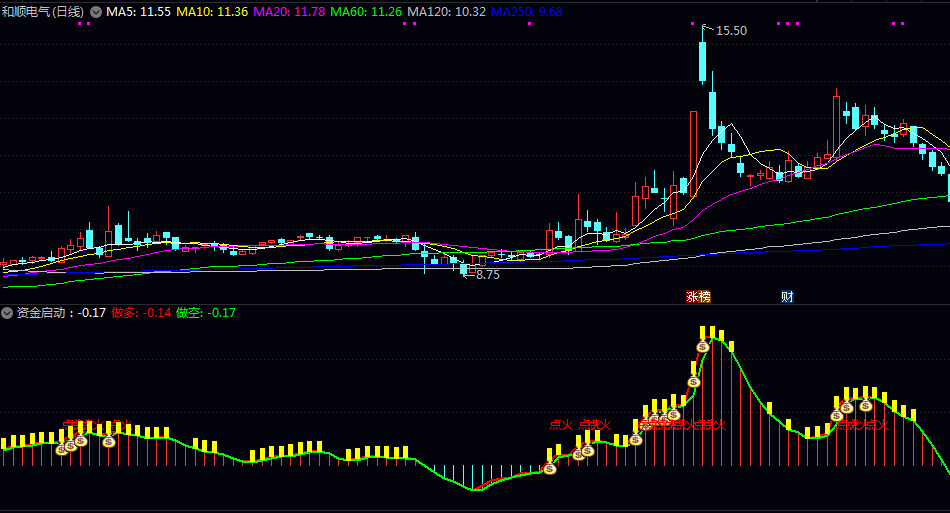Screen dimensions: 950x513
Task: Click the blue MA250: 9.68 legend
Action: [x=526, y=12]
